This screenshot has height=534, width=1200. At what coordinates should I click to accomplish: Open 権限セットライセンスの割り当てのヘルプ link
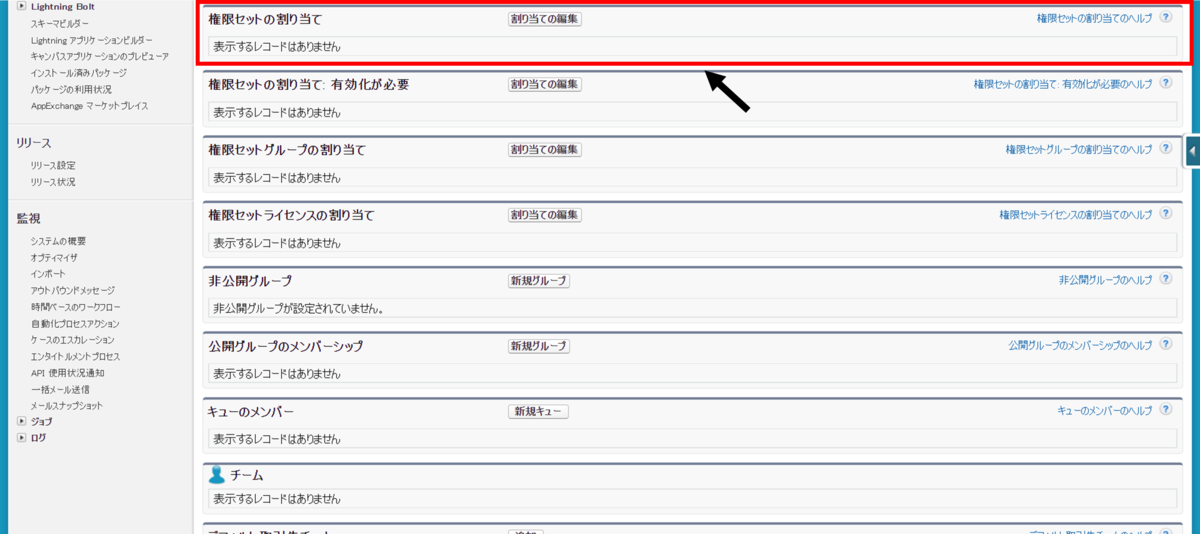[x=1076, y=215]
